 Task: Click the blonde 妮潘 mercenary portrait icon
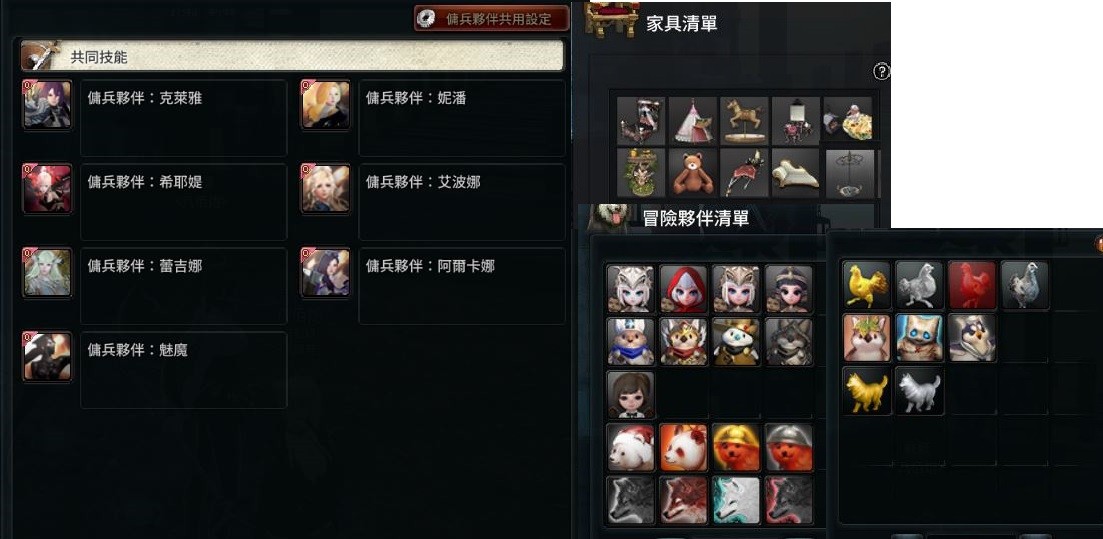[326, 105]
